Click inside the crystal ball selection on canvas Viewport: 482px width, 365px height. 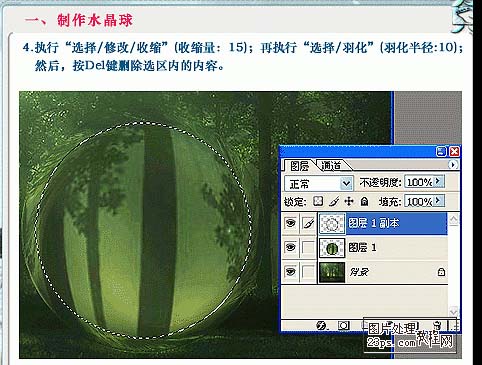click(143, 230)
